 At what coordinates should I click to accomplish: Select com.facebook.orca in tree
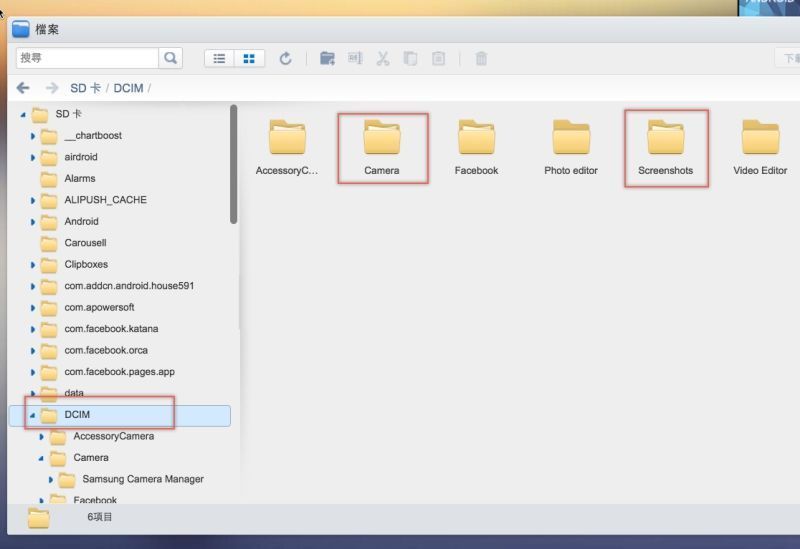click(106, 350)
